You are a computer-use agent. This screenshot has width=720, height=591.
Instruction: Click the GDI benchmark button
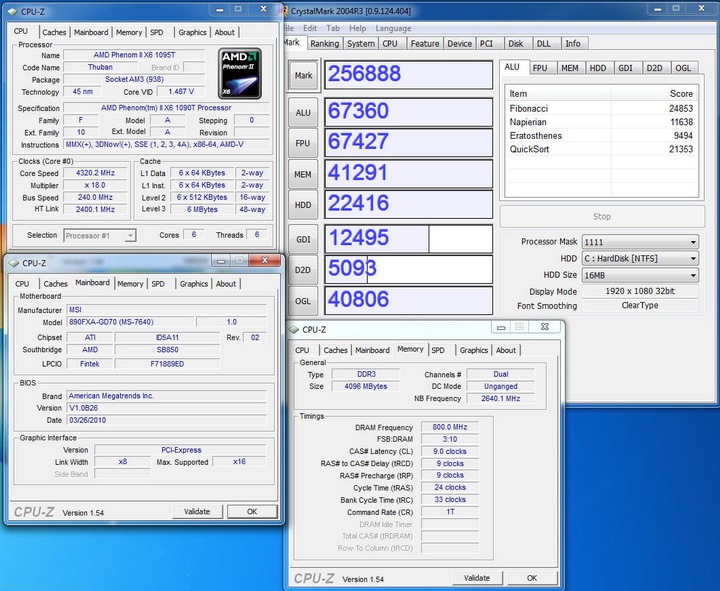point(303,239)
